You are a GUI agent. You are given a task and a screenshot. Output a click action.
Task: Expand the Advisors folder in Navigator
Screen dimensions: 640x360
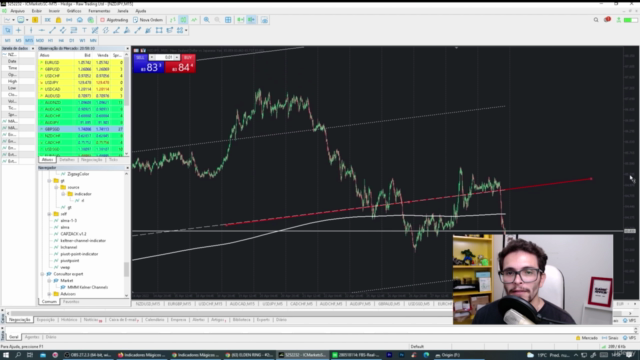click(49, 294)
